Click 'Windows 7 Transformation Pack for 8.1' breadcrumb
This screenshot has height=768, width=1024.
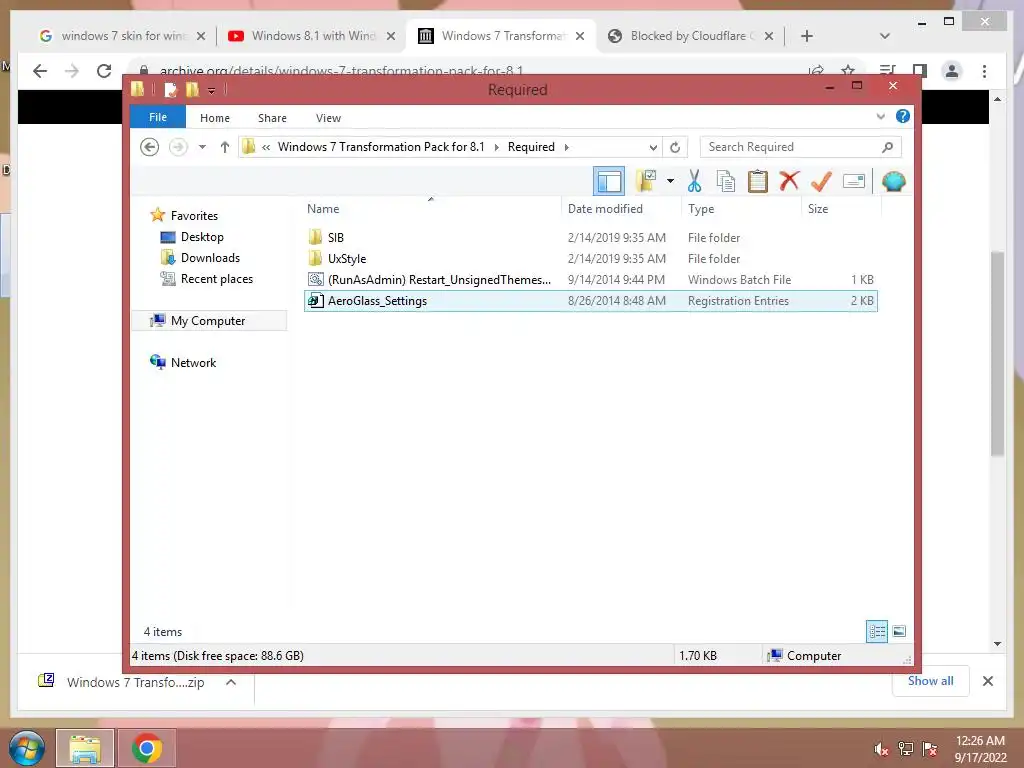tap(381, 147)
